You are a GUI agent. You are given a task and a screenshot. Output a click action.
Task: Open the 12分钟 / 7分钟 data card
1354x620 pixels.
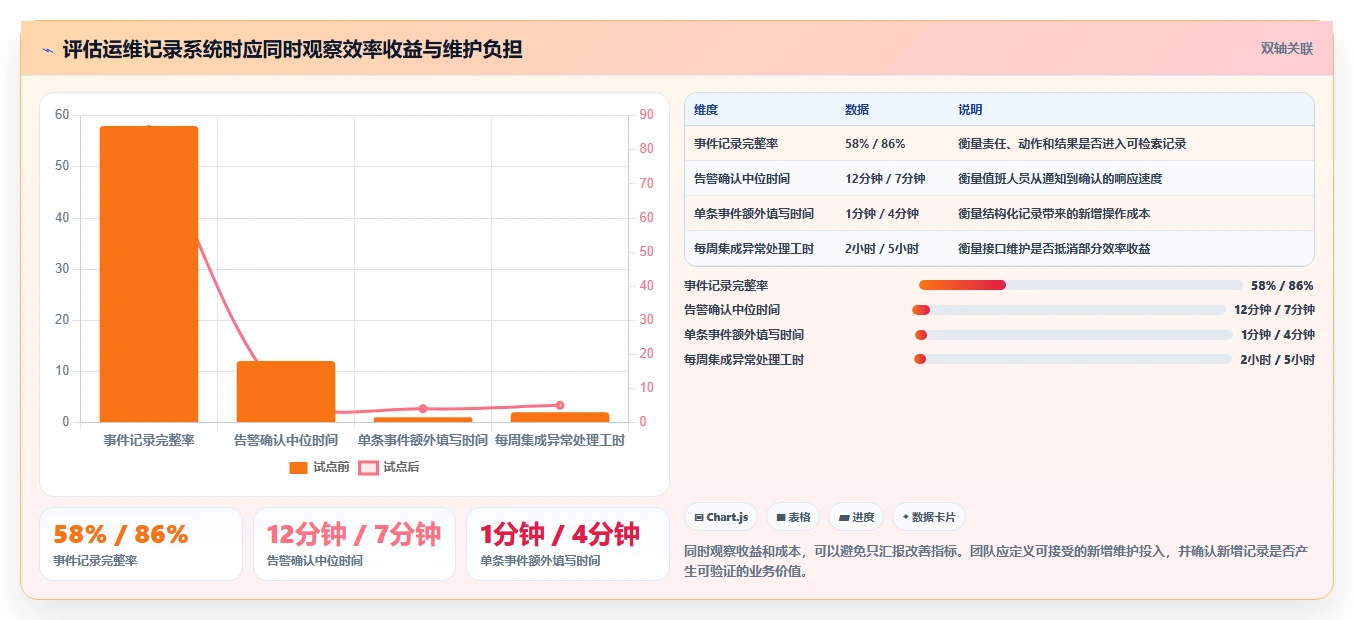(354, 544)
